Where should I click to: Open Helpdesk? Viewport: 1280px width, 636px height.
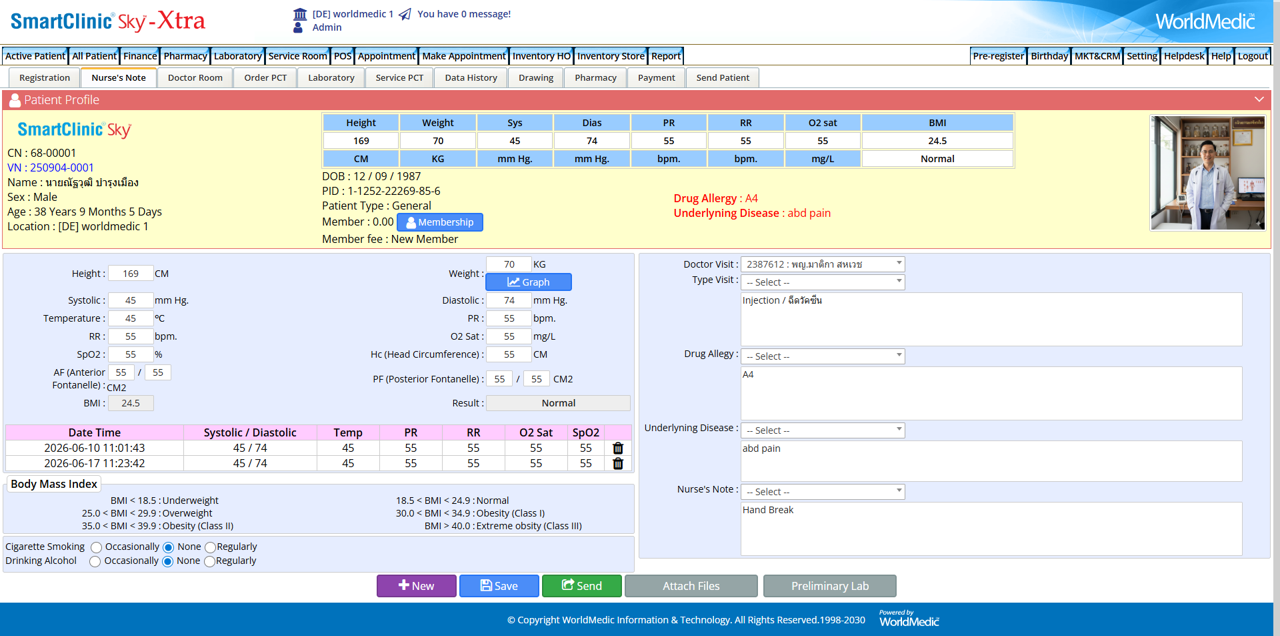pos(1184,56)
